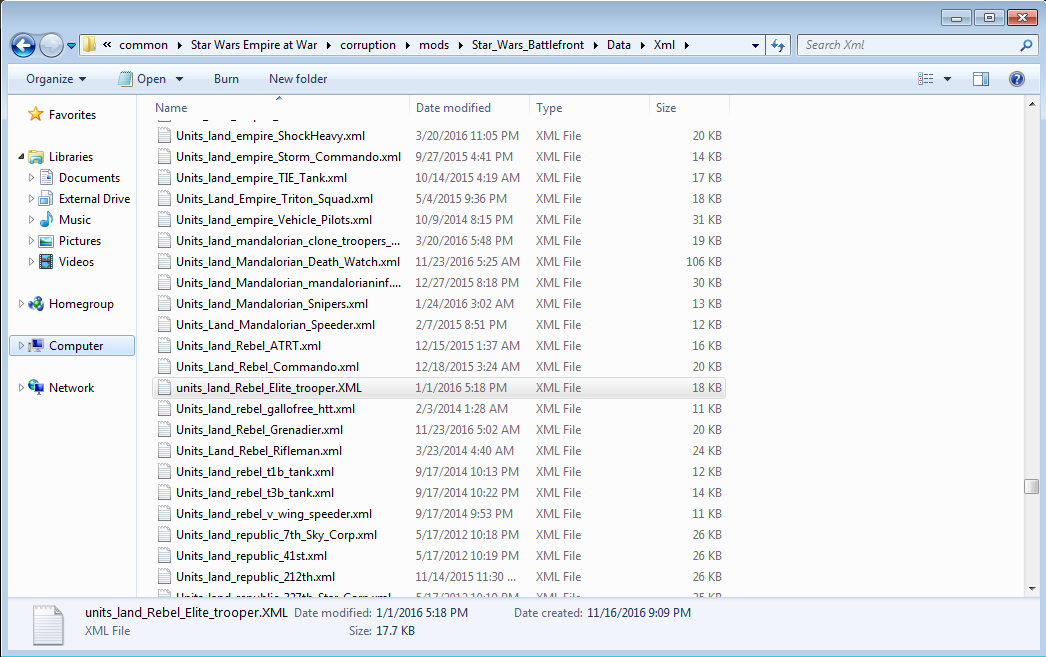Select Units_Land_Rebel_Commando.xml
The image size is (1046, 657).
pyautogui.click(x=267, y=367)
